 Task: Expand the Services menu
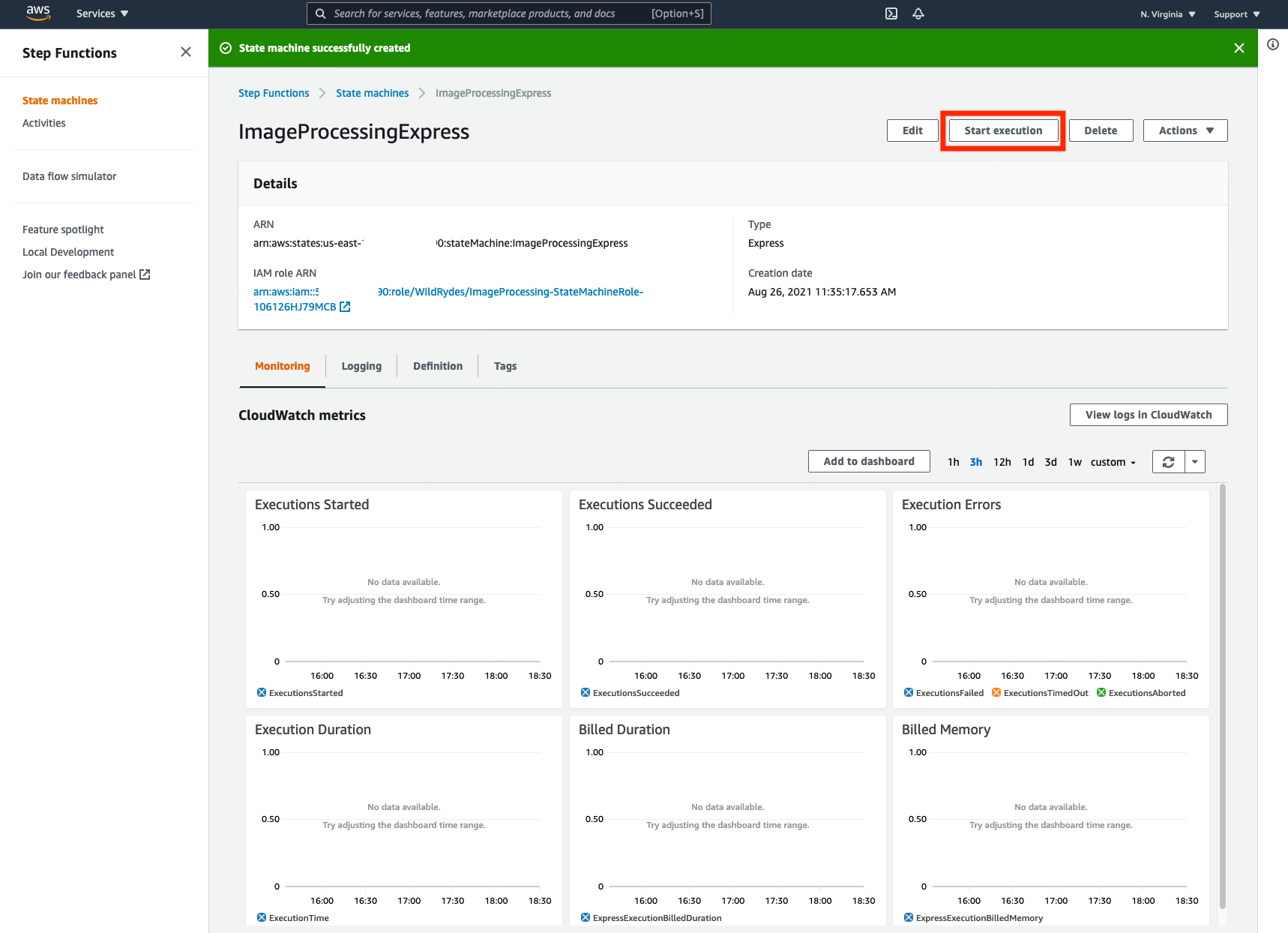102,13
